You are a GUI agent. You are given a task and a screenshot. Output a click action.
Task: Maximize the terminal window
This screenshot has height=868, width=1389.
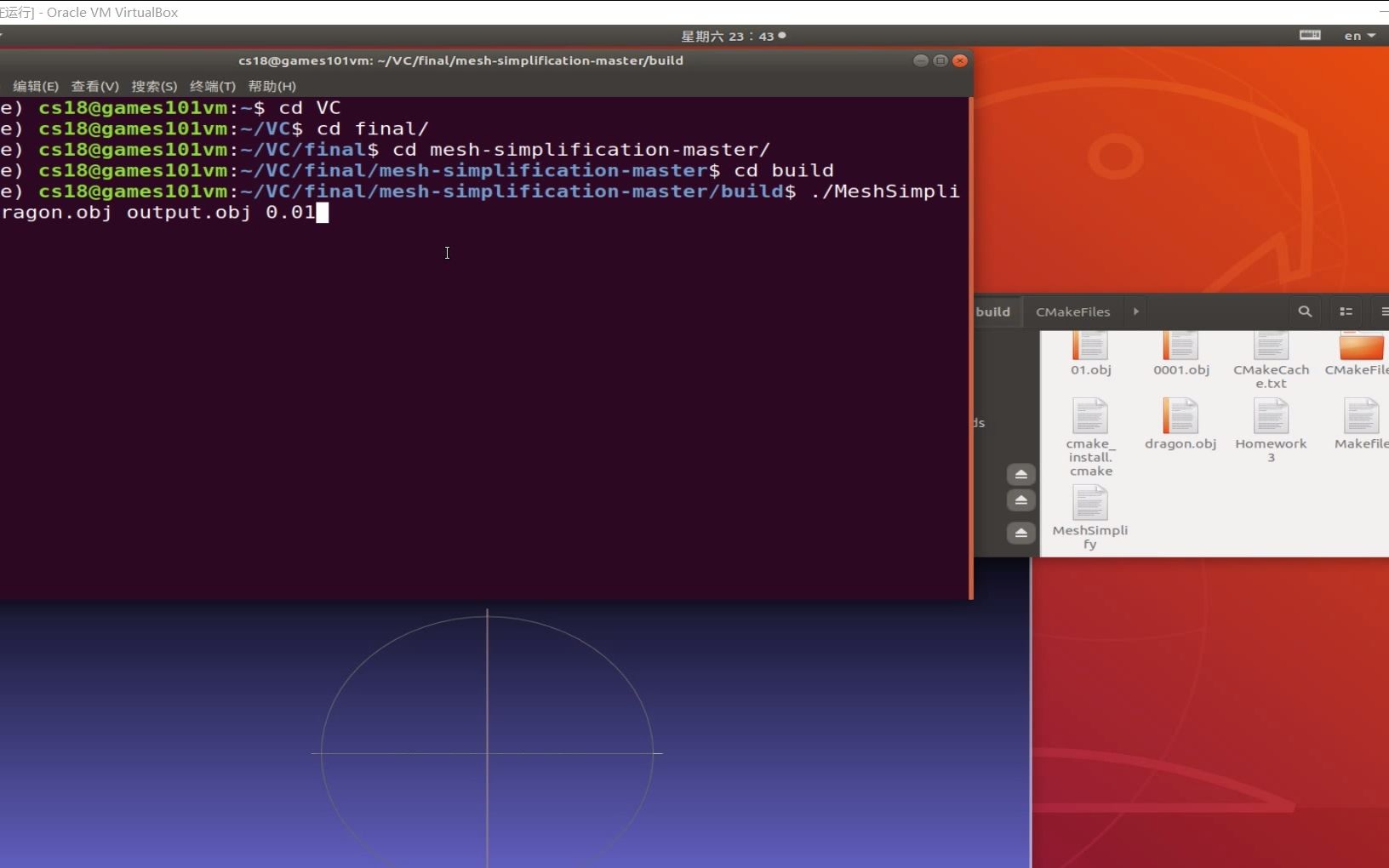[940, 60]
